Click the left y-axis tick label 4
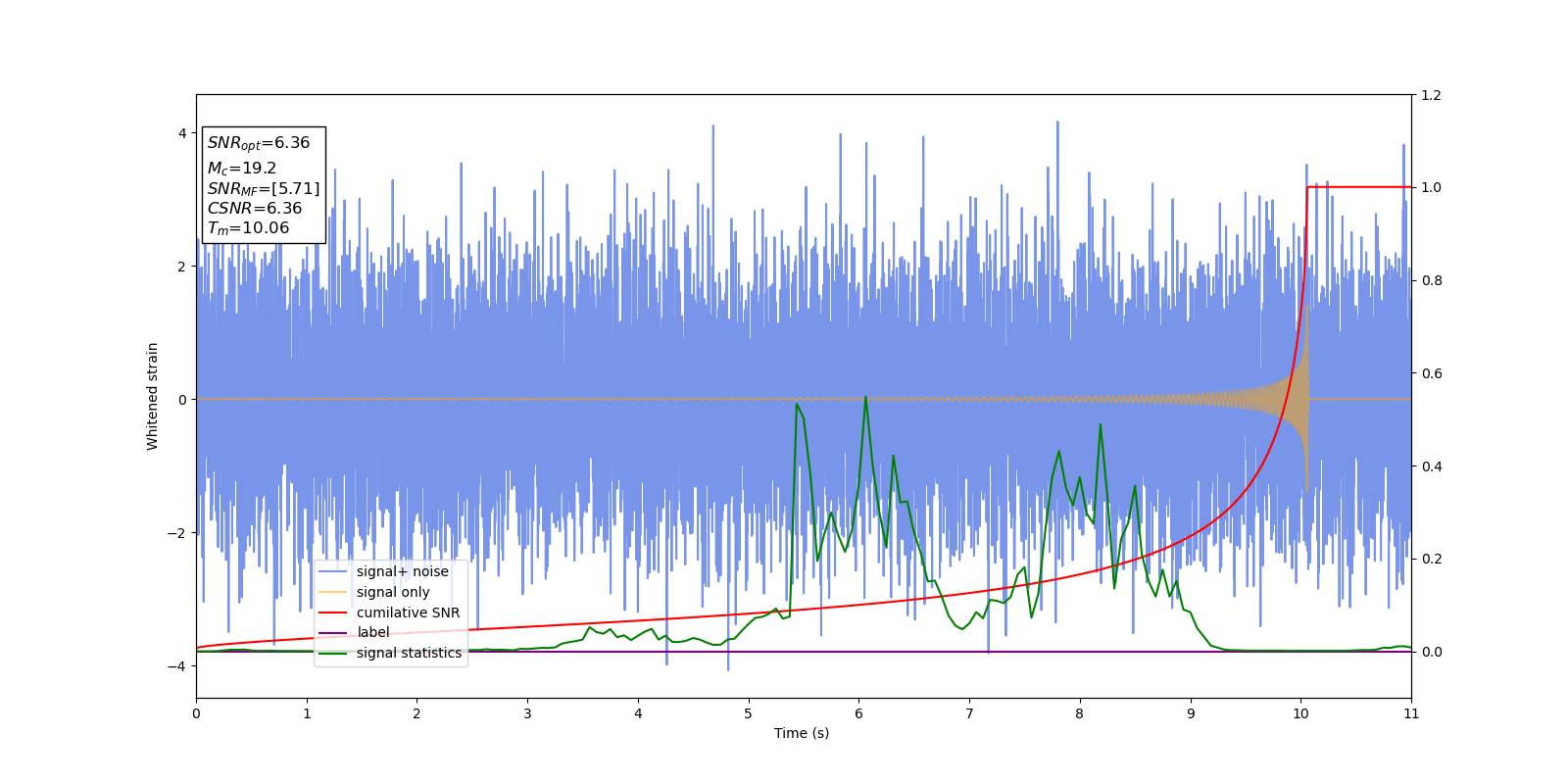 pos(182,133)
